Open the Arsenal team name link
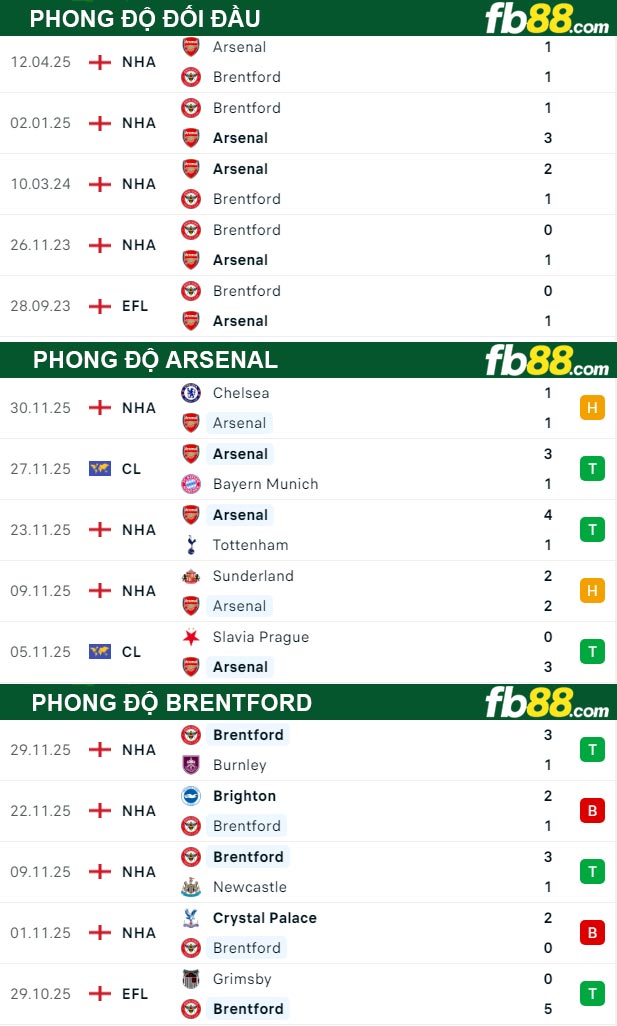617x1026 pixels. click(239, 423)
